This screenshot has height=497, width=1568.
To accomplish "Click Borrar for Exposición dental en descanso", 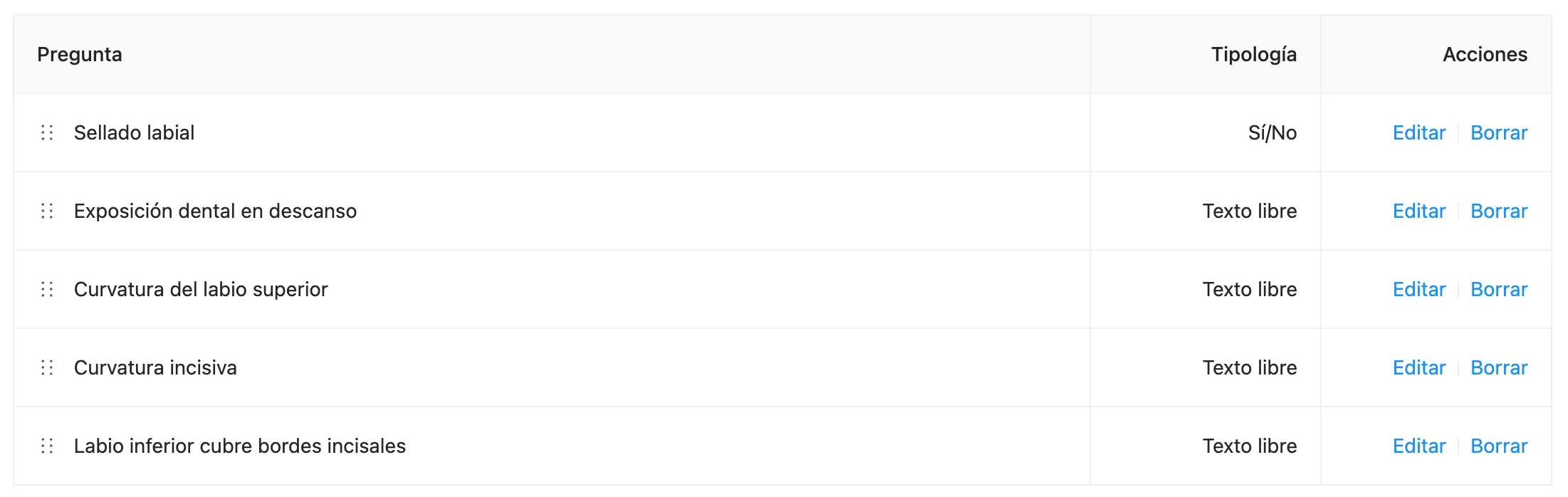I will pyautogui.click(x=1499, y=211).
